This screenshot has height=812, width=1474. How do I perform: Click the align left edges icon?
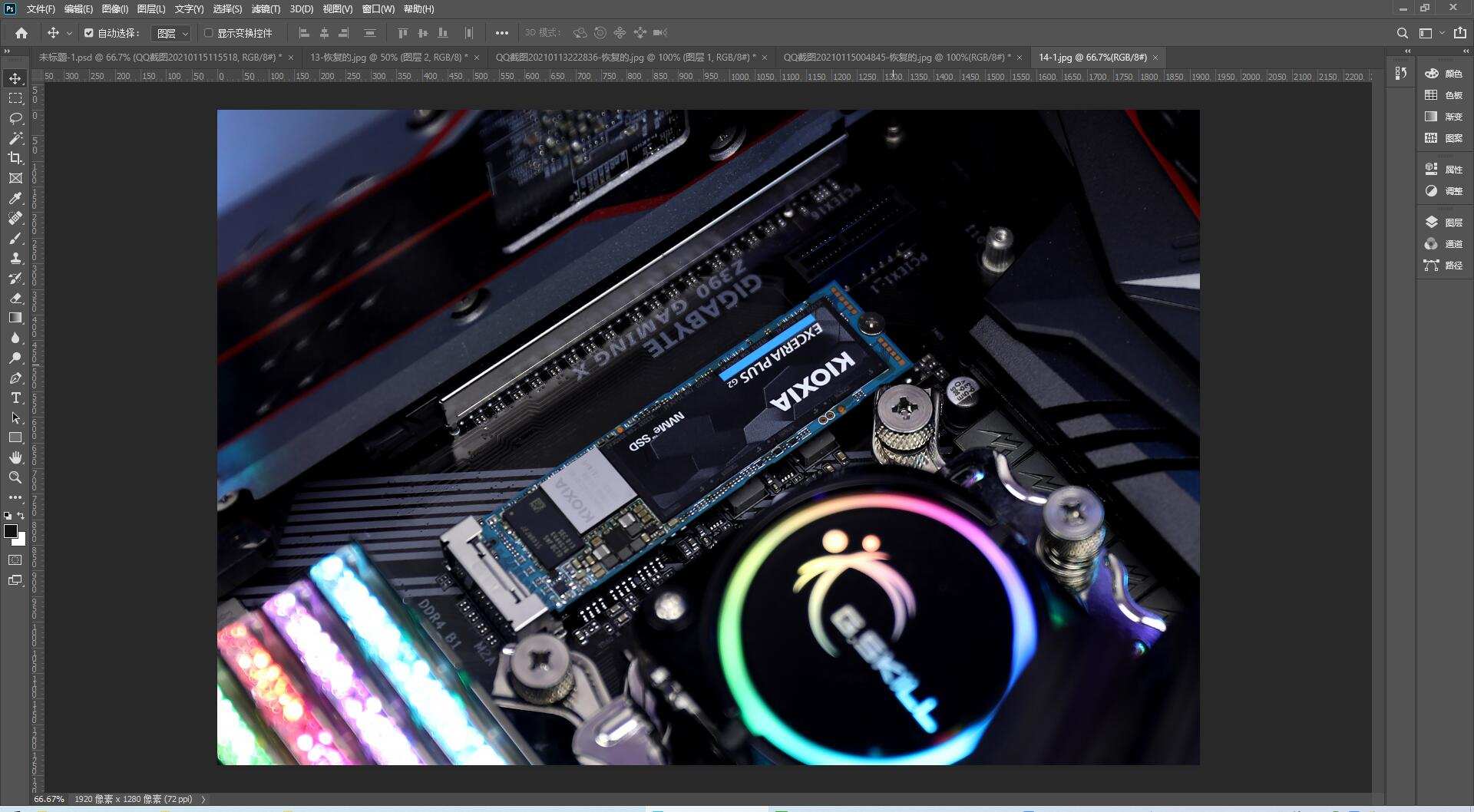pos(304,33)
